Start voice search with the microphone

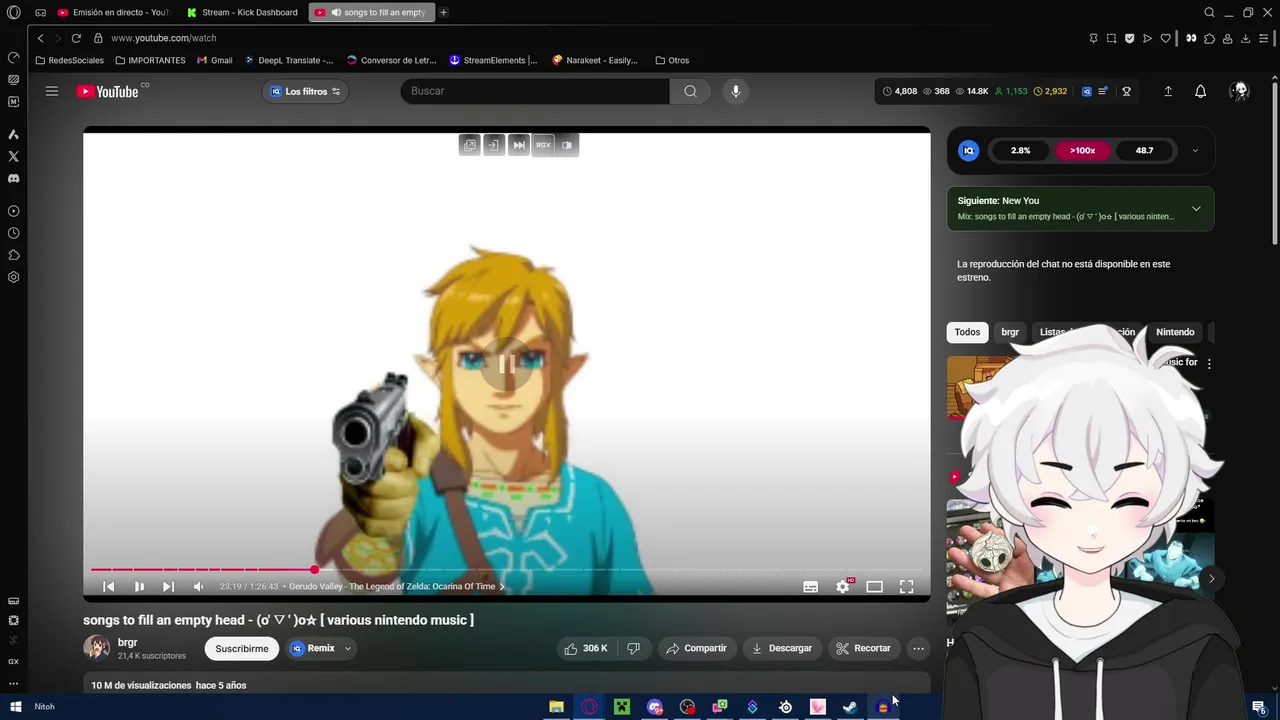tap(735, 91)
